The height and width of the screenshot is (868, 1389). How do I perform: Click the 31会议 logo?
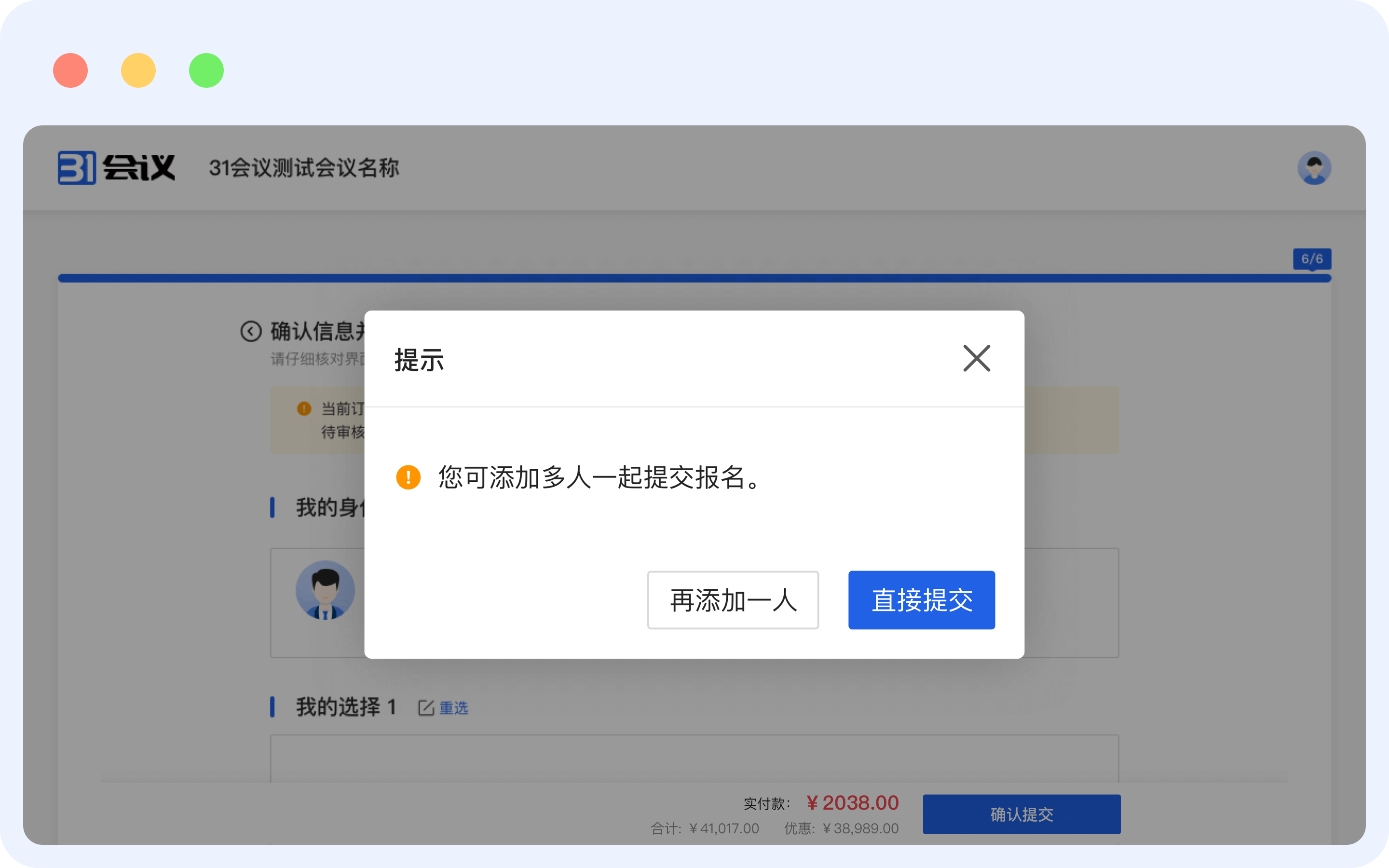117,168
